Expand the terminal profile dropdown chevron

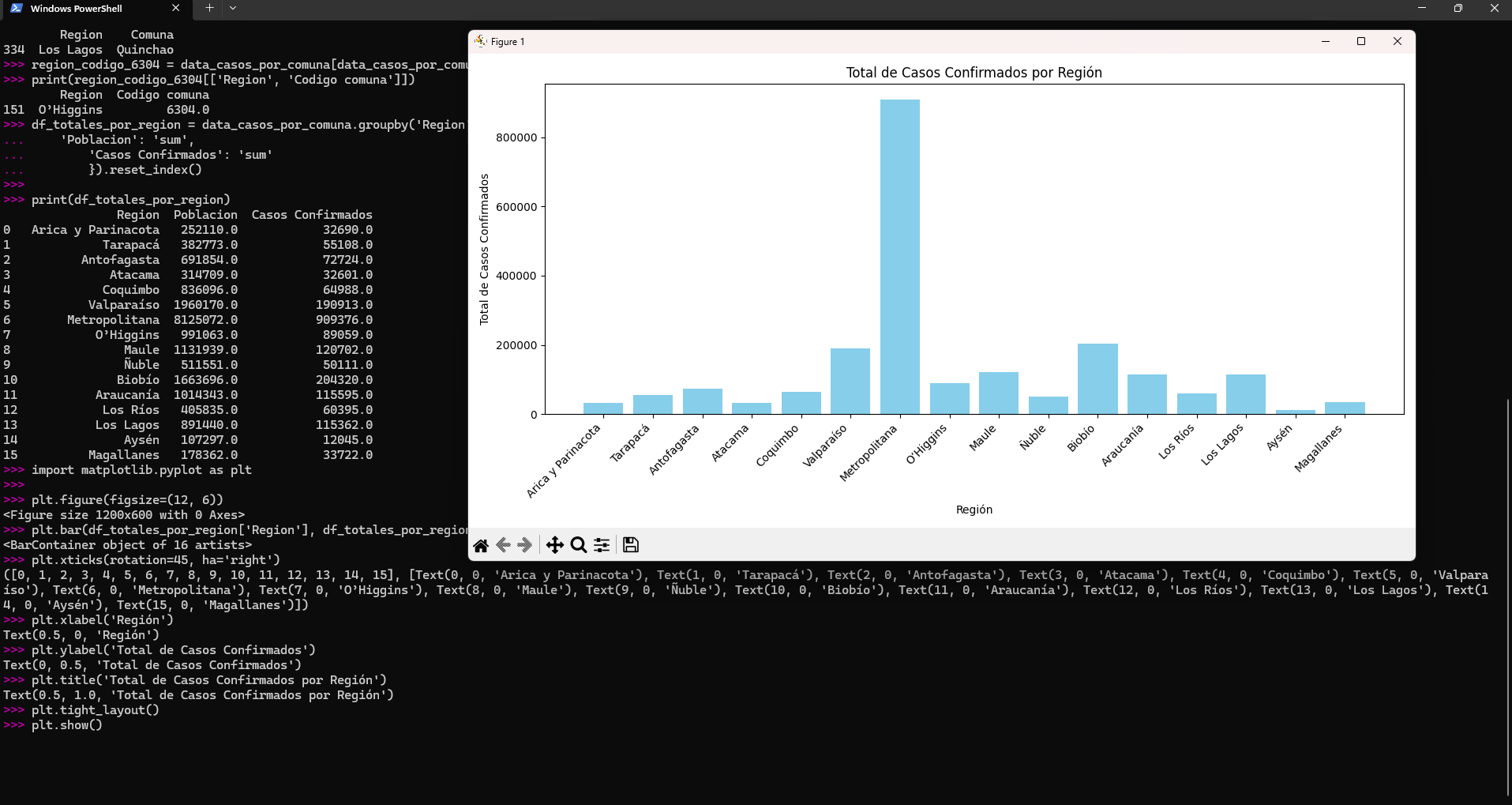coord(233,9)
